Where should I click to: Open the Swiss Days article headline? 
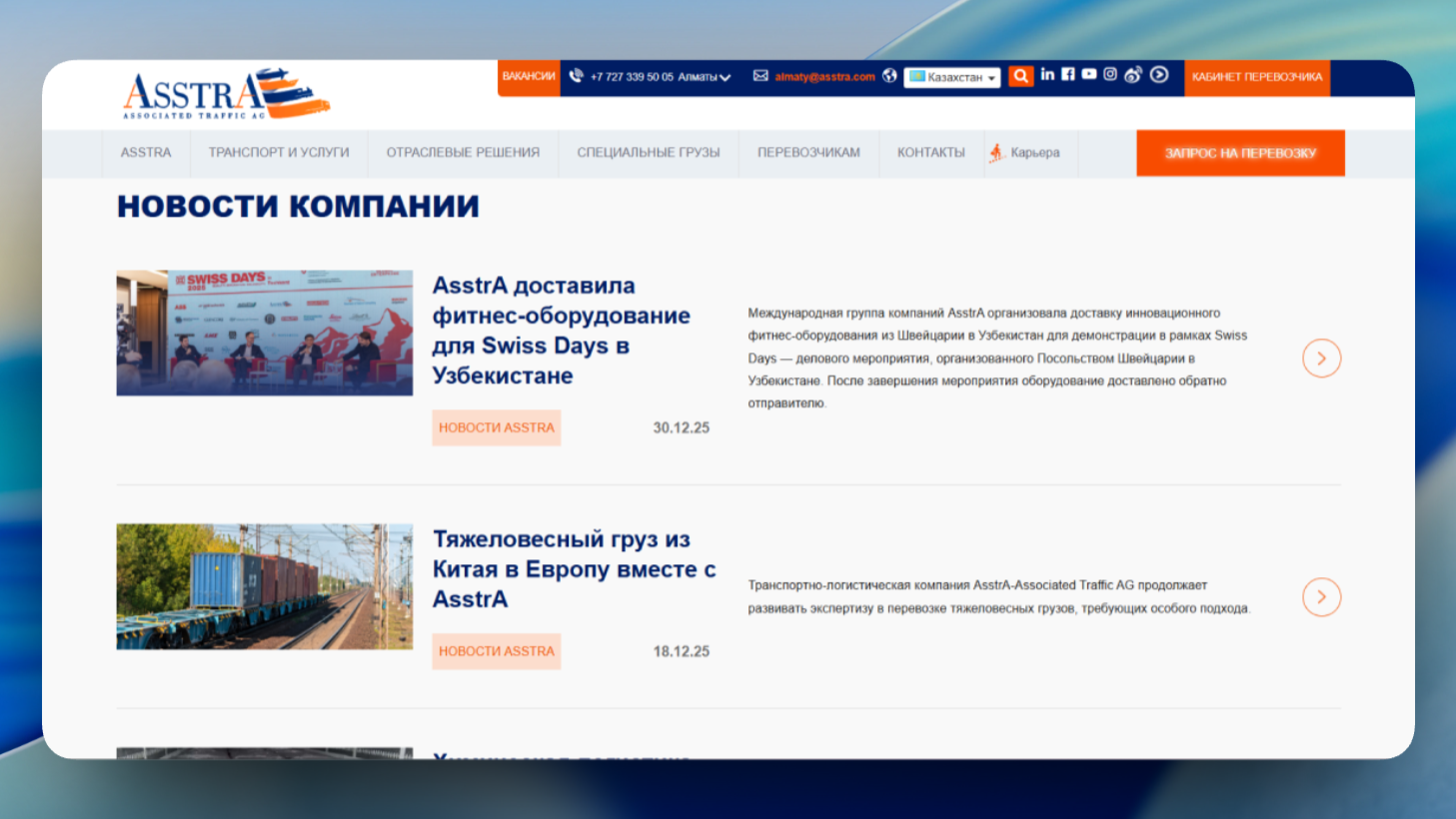[561, 331]
